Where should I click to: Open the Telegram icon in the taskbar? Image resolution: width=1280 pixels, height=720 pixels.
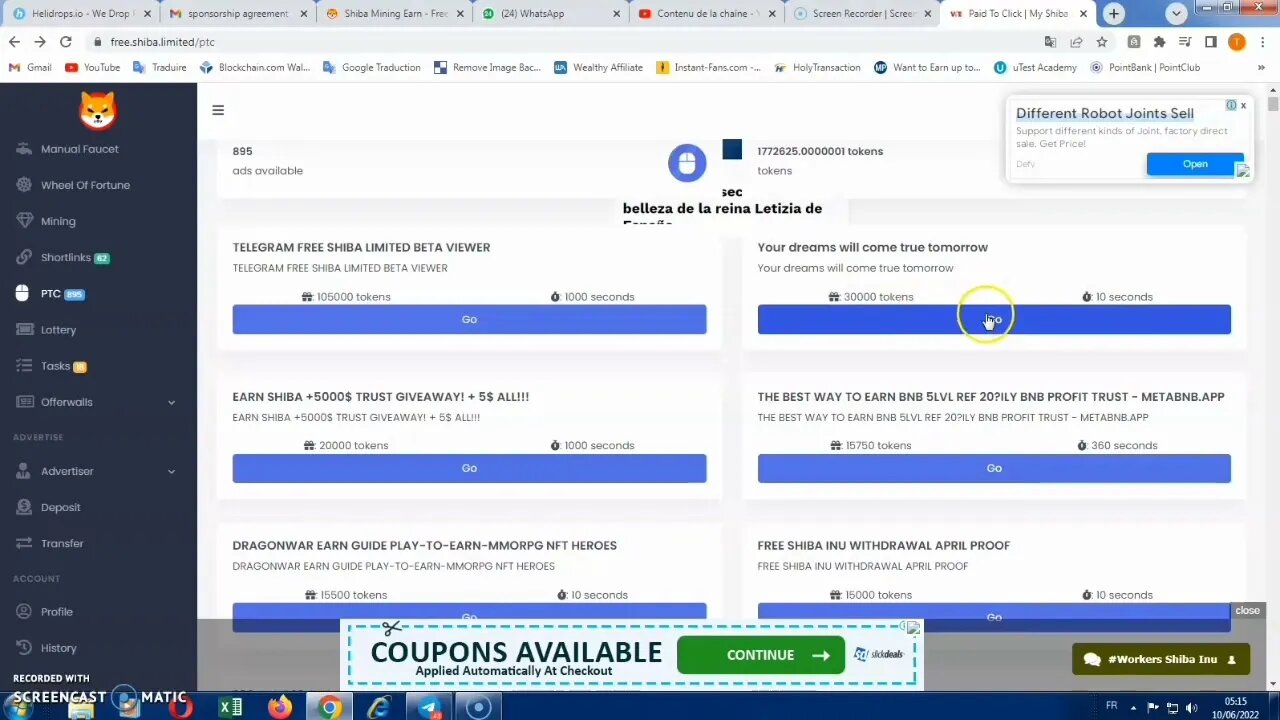click(x=429, y=708)
